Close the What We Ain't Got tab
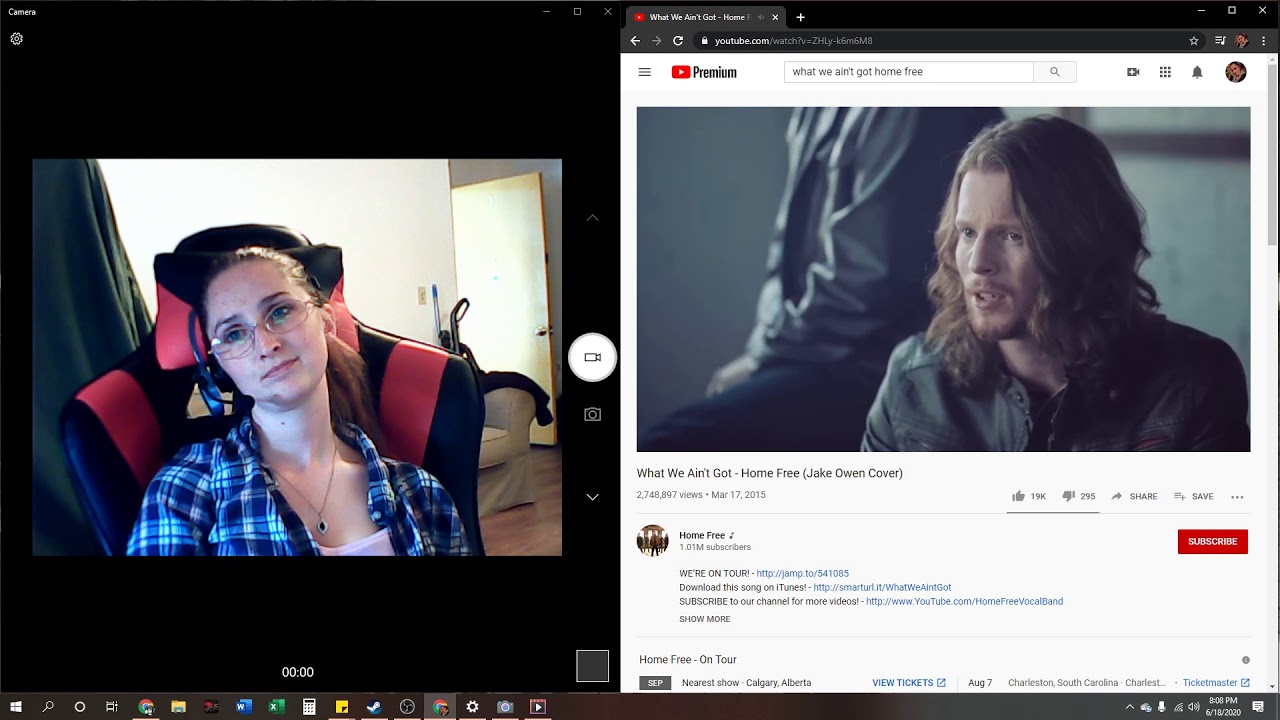 (x=775, y=17)
